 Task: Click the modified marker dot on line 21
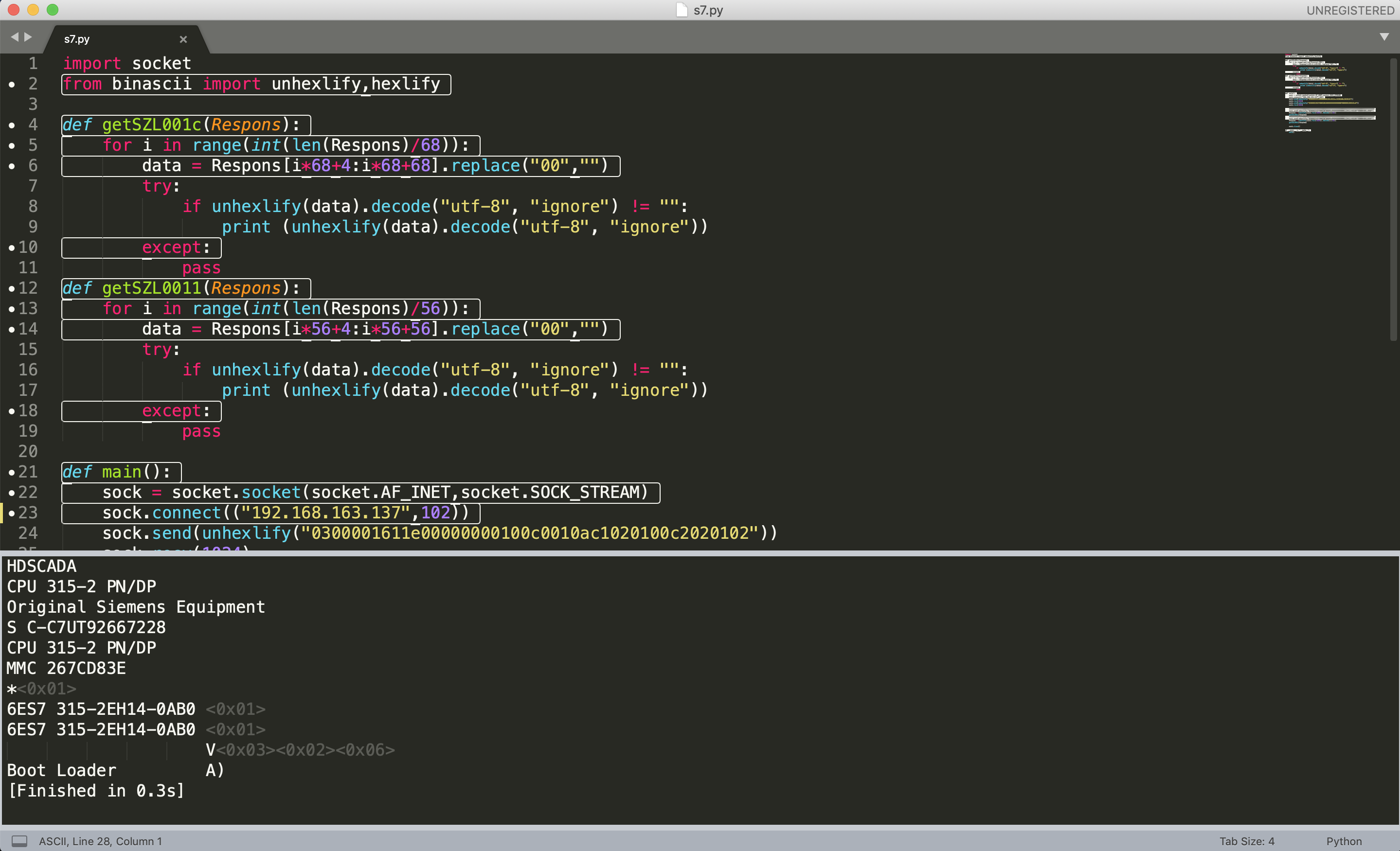(x=12, y=472)
